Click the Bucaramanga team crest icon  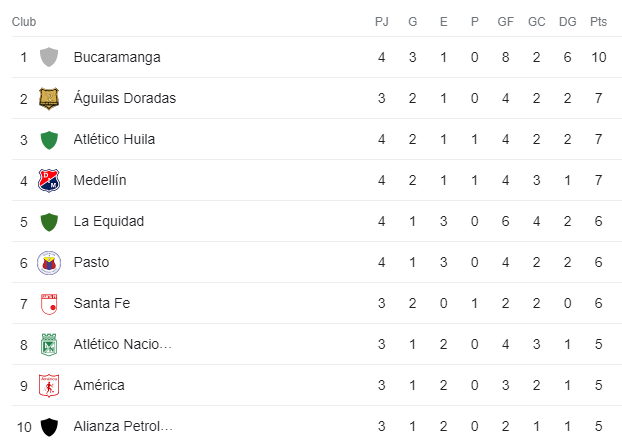[x=48, y=57]
